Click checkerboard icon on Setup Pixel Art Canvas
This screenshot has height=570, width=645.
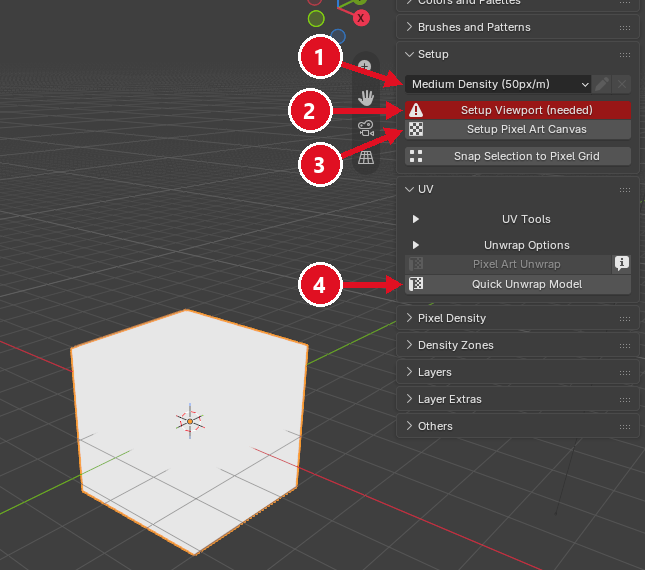tap(416, 129)
